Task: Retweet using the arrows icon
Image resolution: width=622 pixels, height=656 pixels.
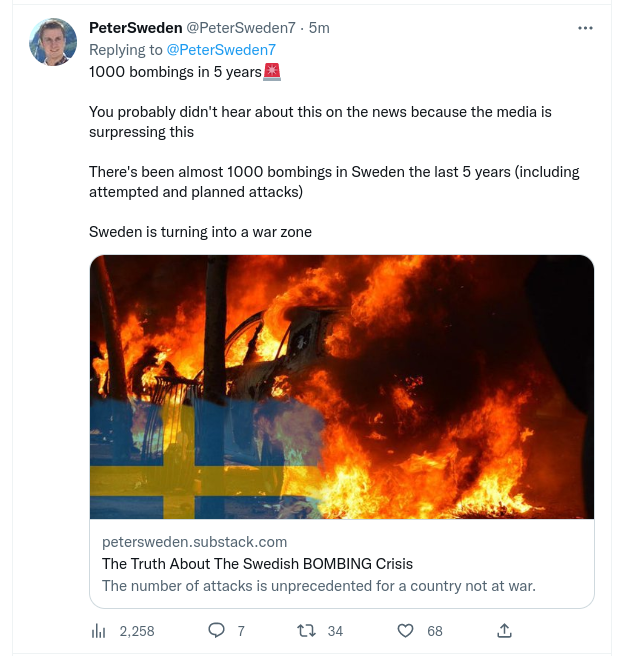Action: 307,631
